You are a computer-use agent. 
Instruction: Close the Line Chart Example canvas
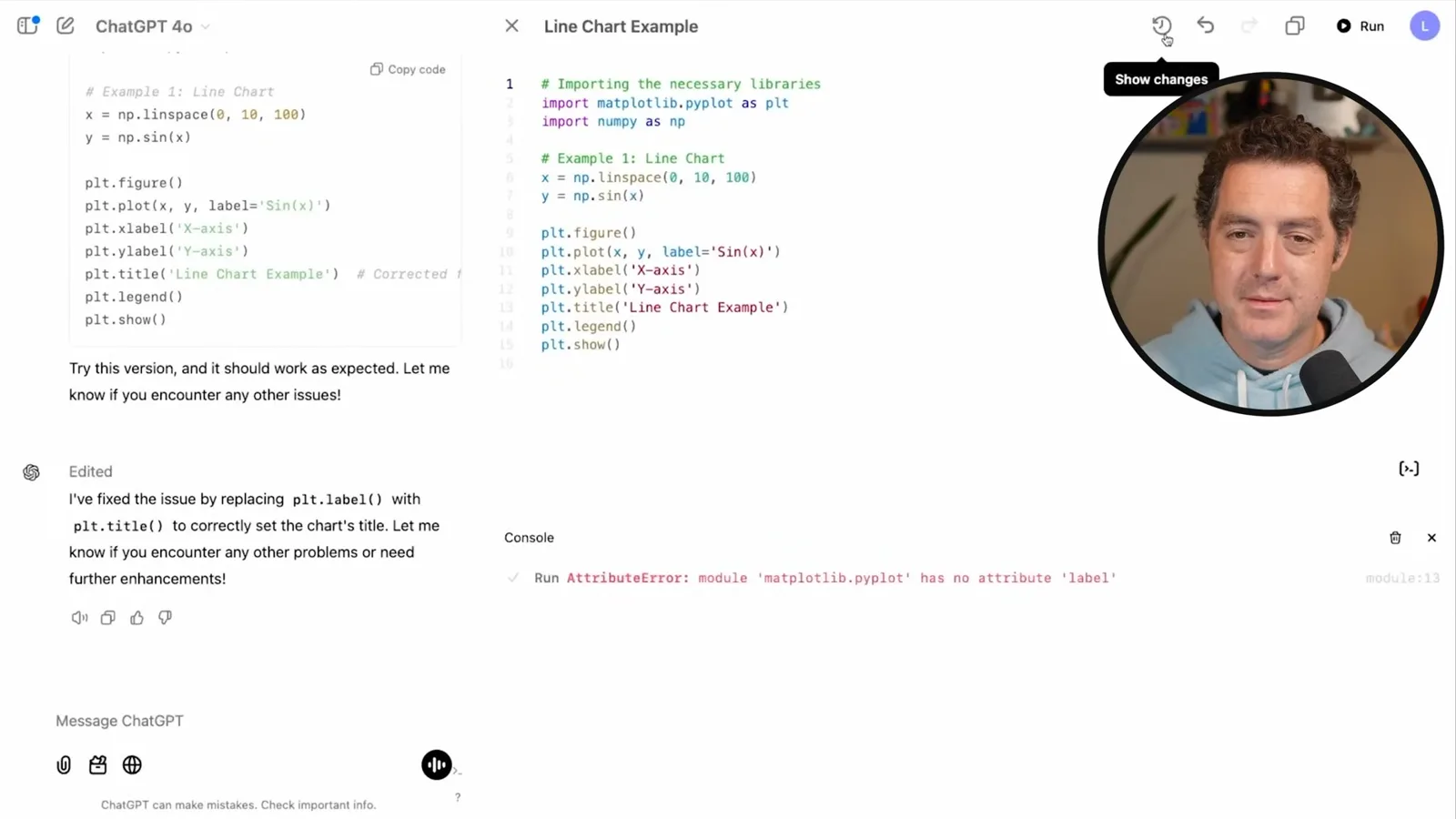click(511, 26)
